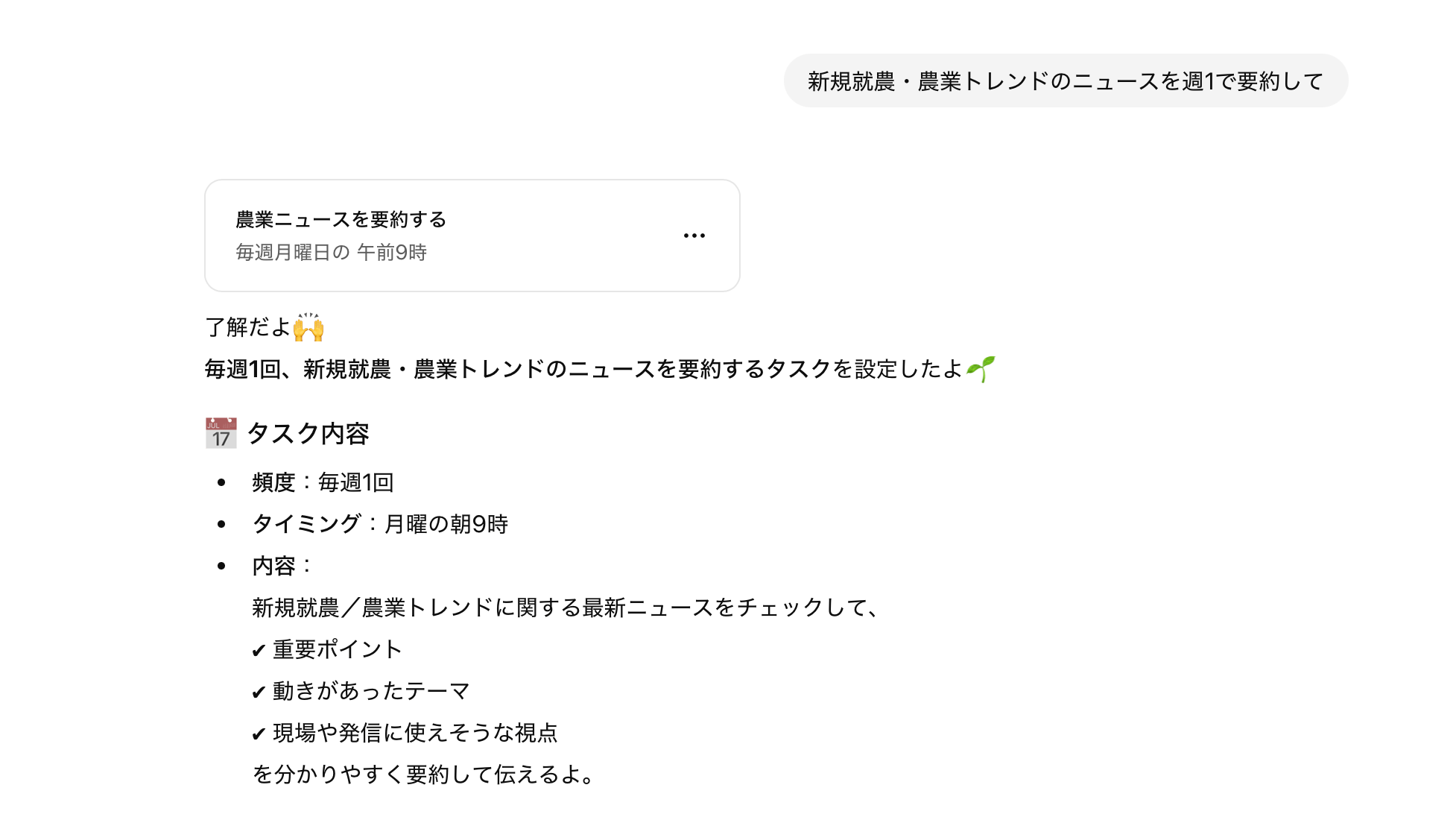Click the 内容： list item
Image resolution: width=1456 pixels, height=817 pixels.
click(x=282, y=567)
